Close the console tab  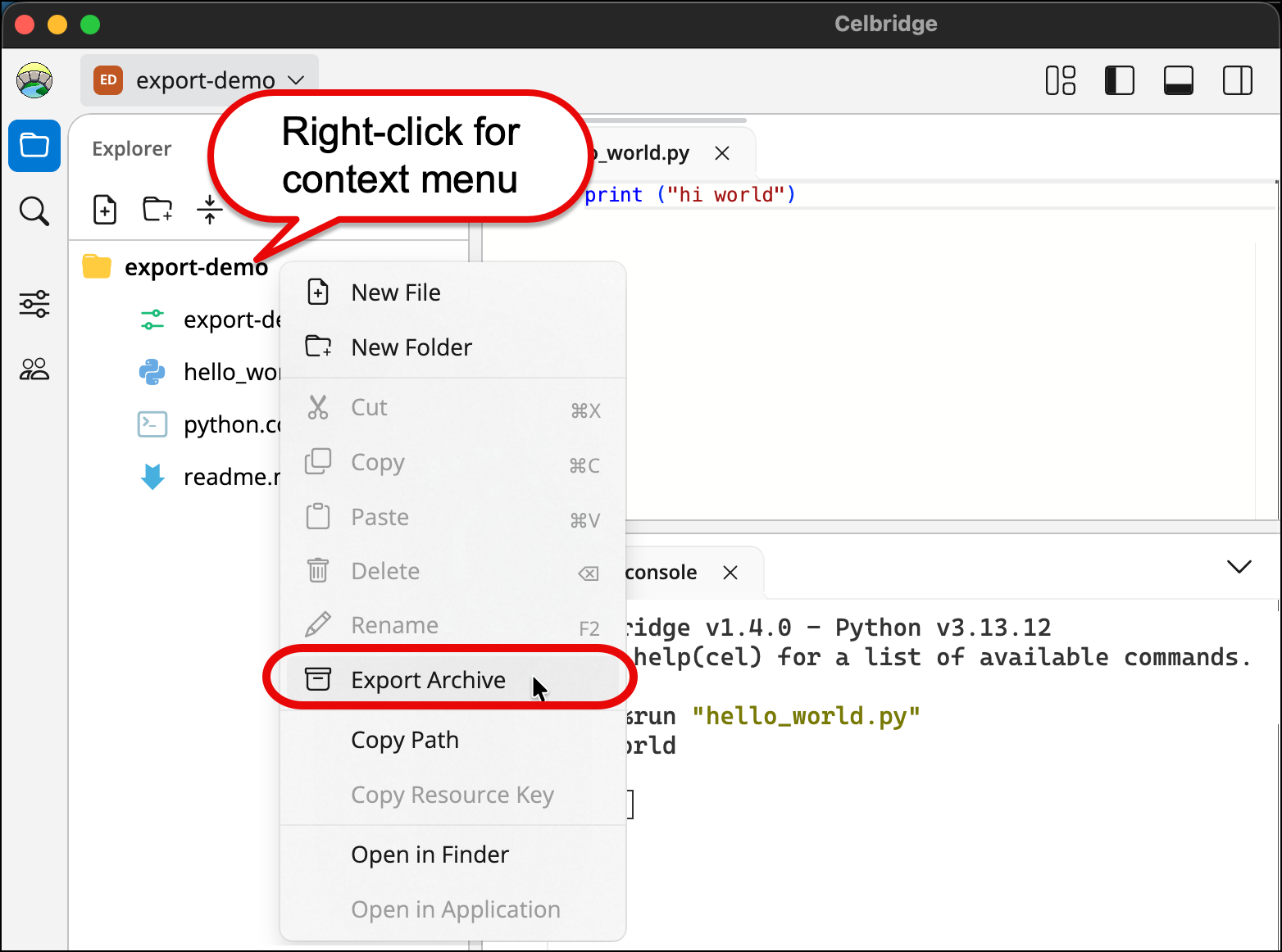tap(730, 573)
